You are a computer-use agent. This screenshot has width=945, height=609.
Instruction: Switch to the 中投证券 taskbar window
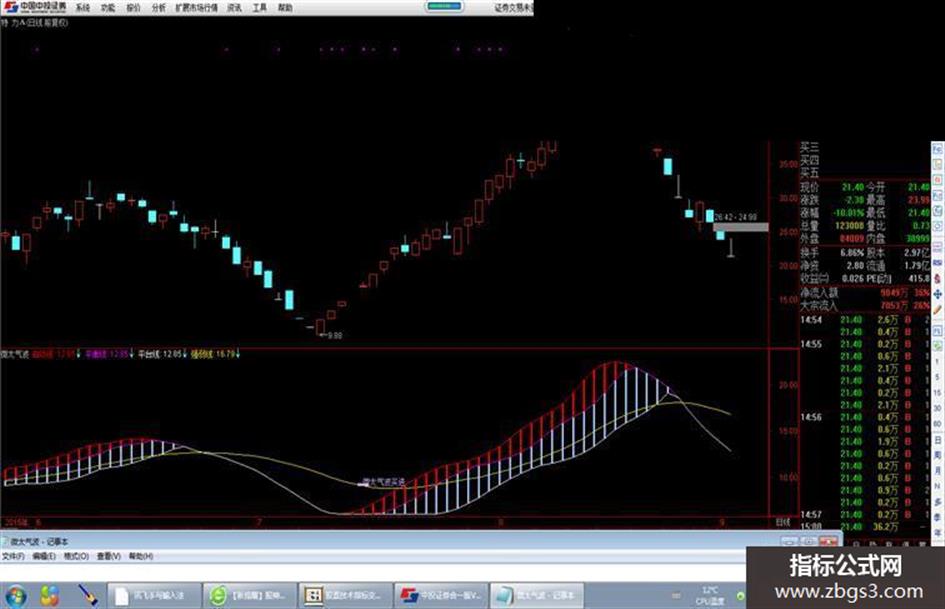(x=441, y=596)
